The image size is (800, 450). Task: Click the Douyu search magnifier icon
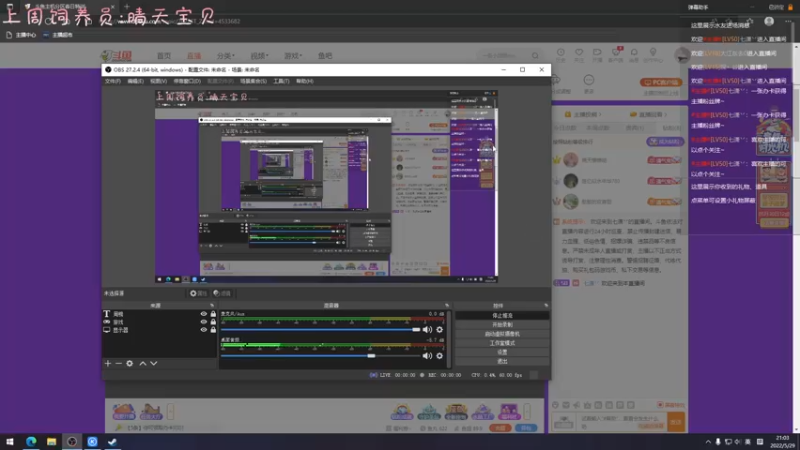[535, 56]
